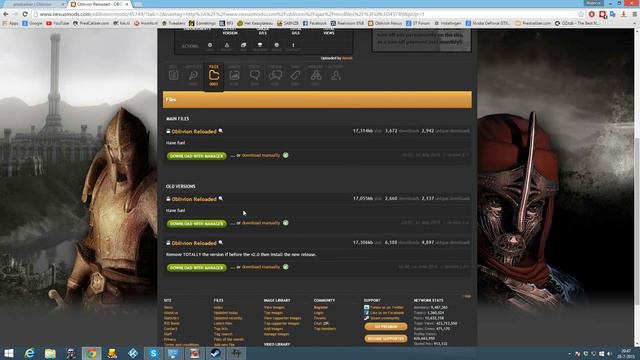
Task: Open the Chrome menu hamburger button
Action: click(x=635, y=14)
